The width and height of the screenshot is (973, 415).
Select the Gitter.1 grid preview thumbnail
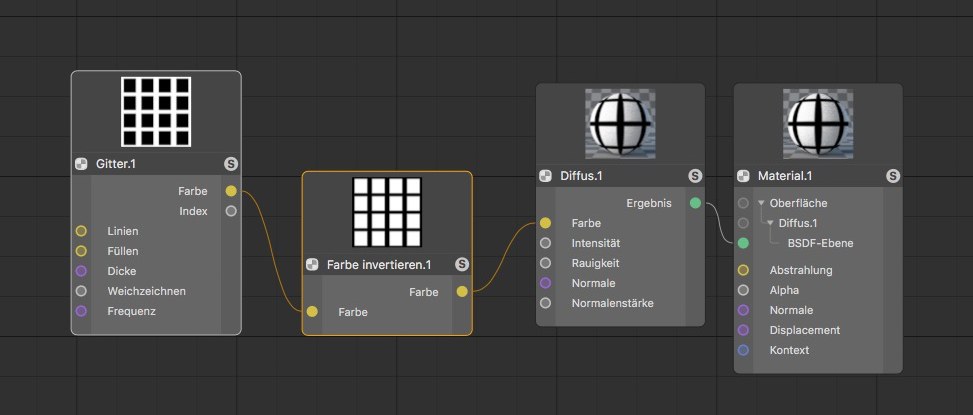[x=156, y=112]
